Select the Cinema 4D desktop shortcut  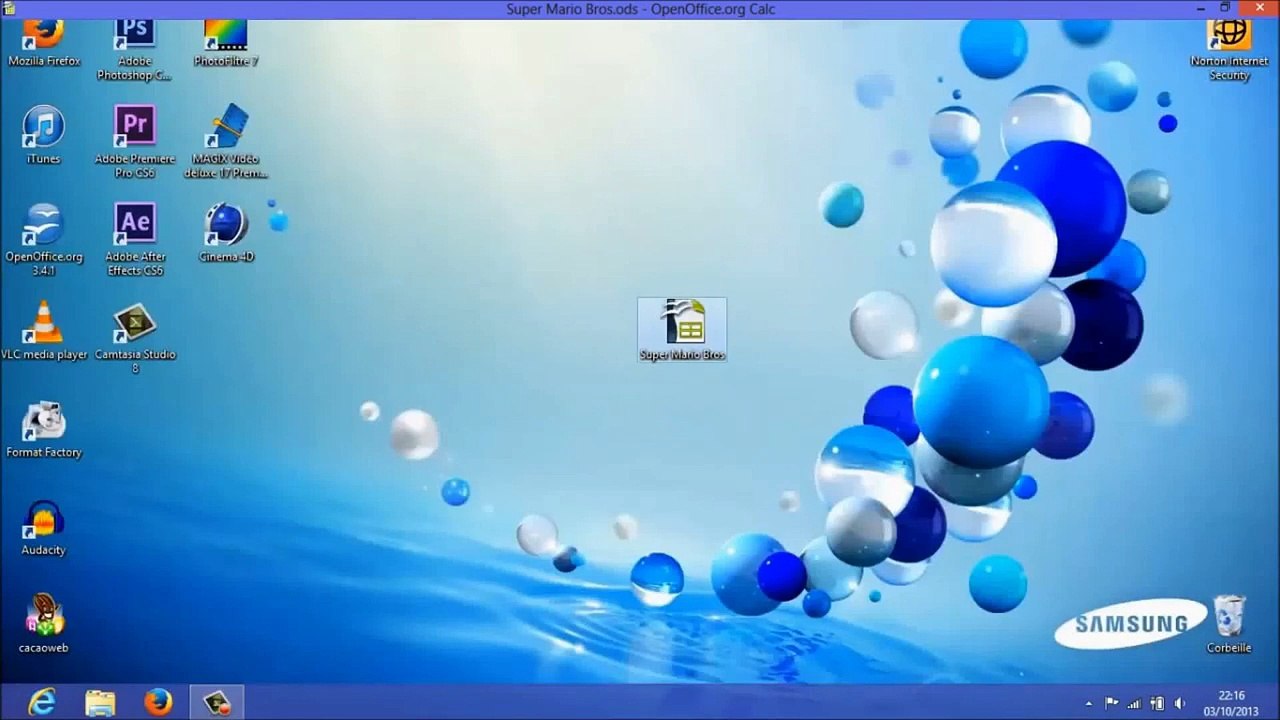226,233
